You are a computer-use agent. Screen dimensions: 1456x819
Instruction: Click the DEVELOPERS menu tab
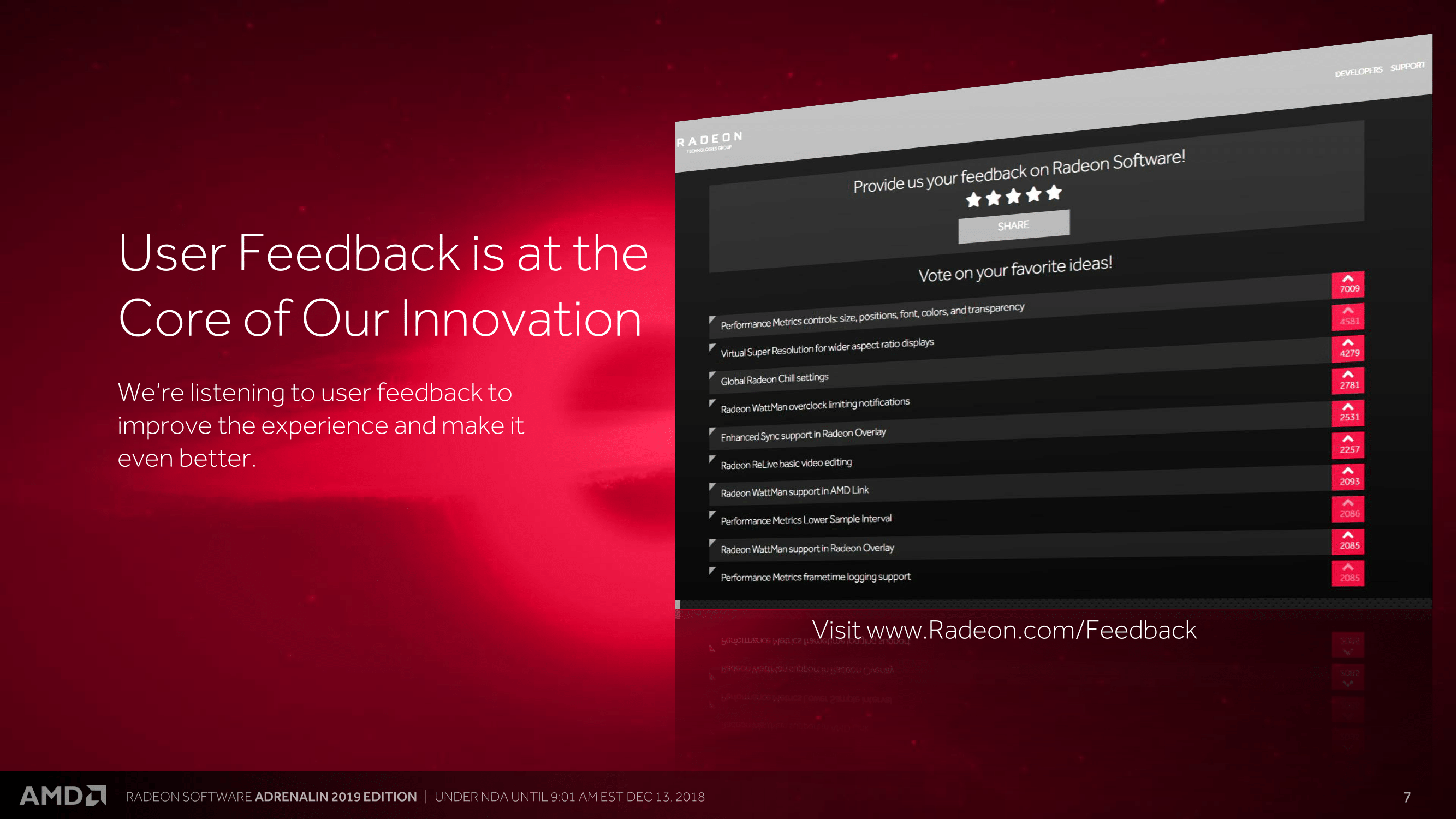tap(1353, 70)
